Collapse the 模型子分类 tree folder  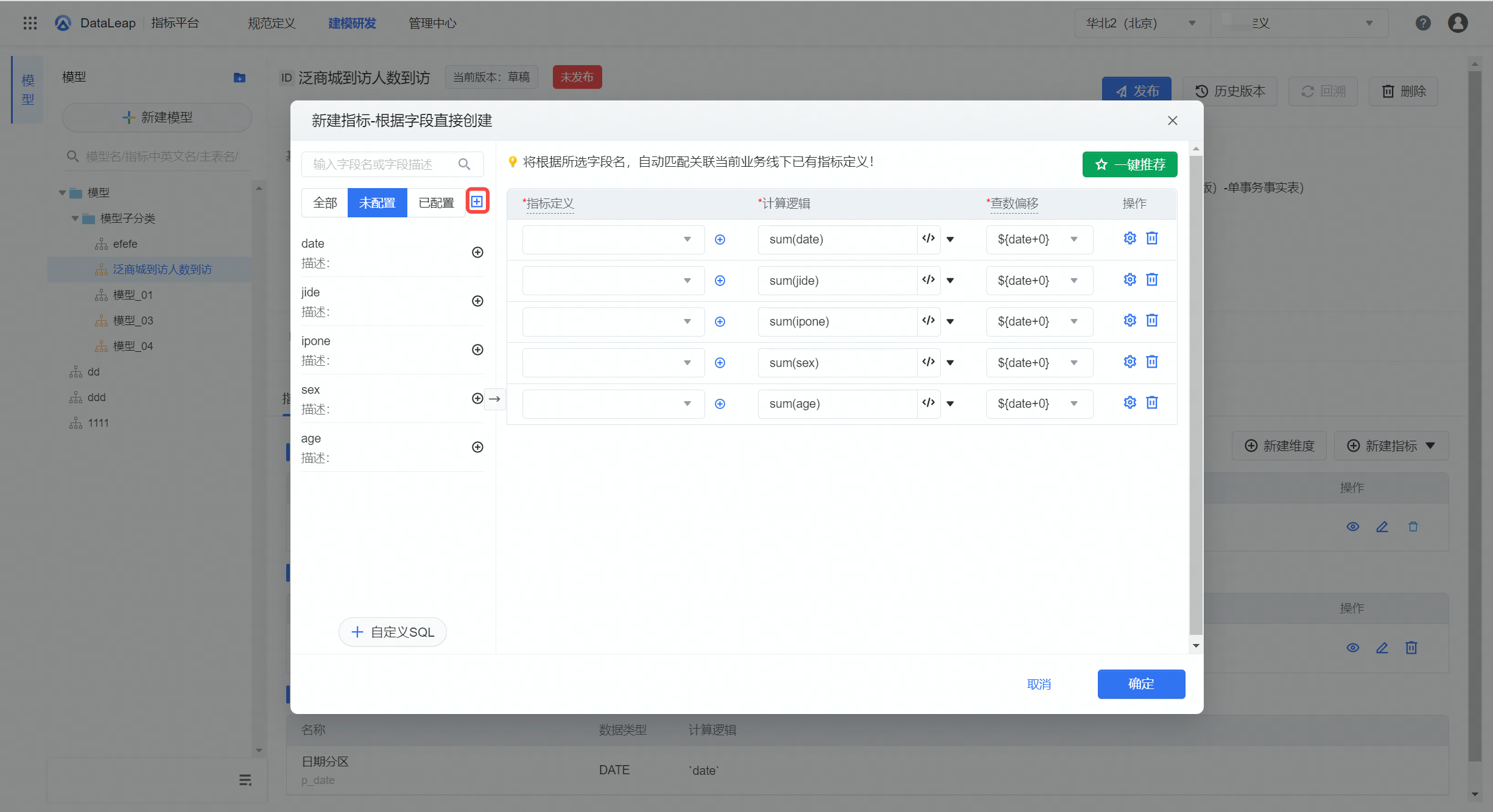[x=75, y=218]
